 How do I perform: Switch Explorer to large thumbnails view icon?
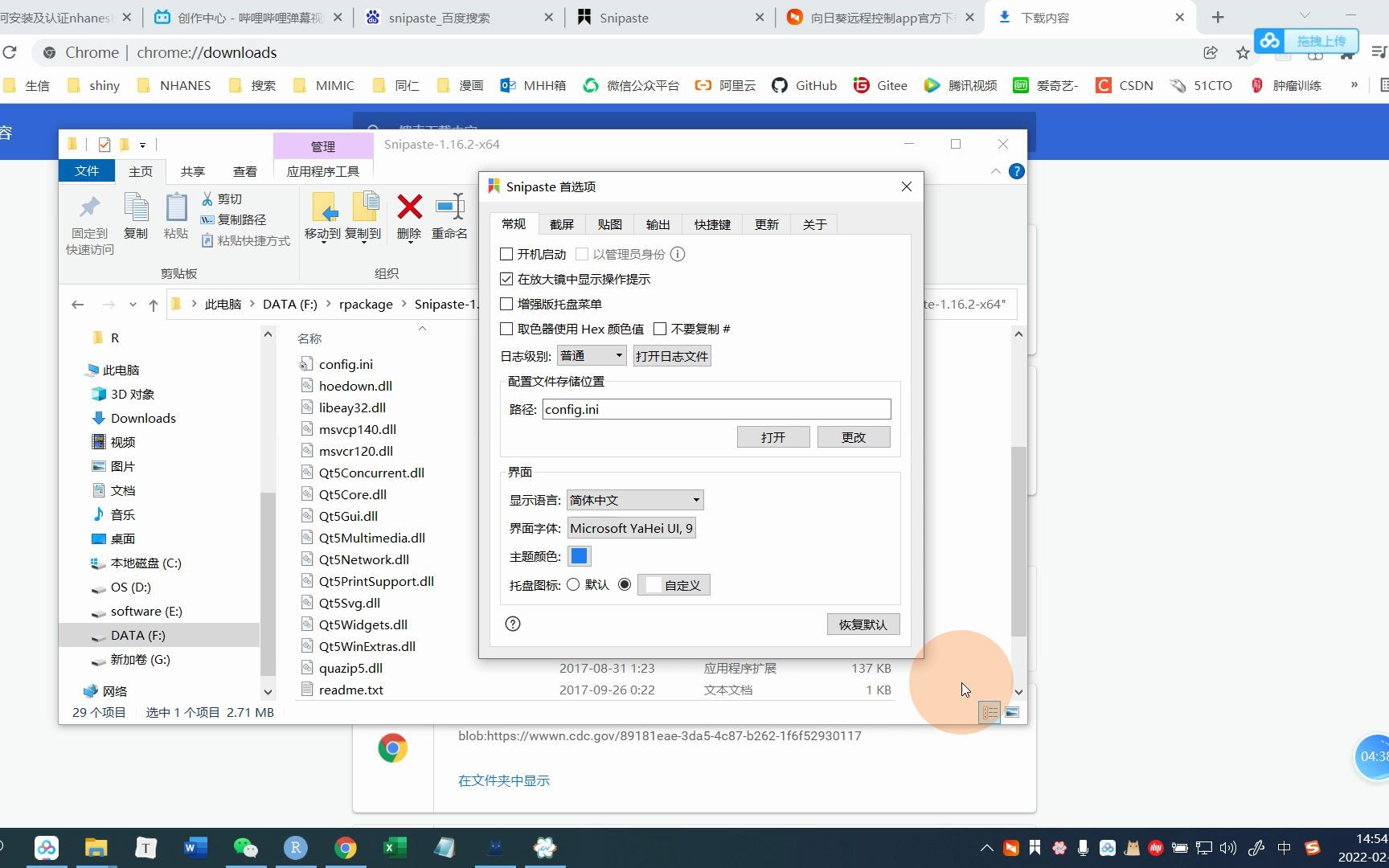point(1012,712)
